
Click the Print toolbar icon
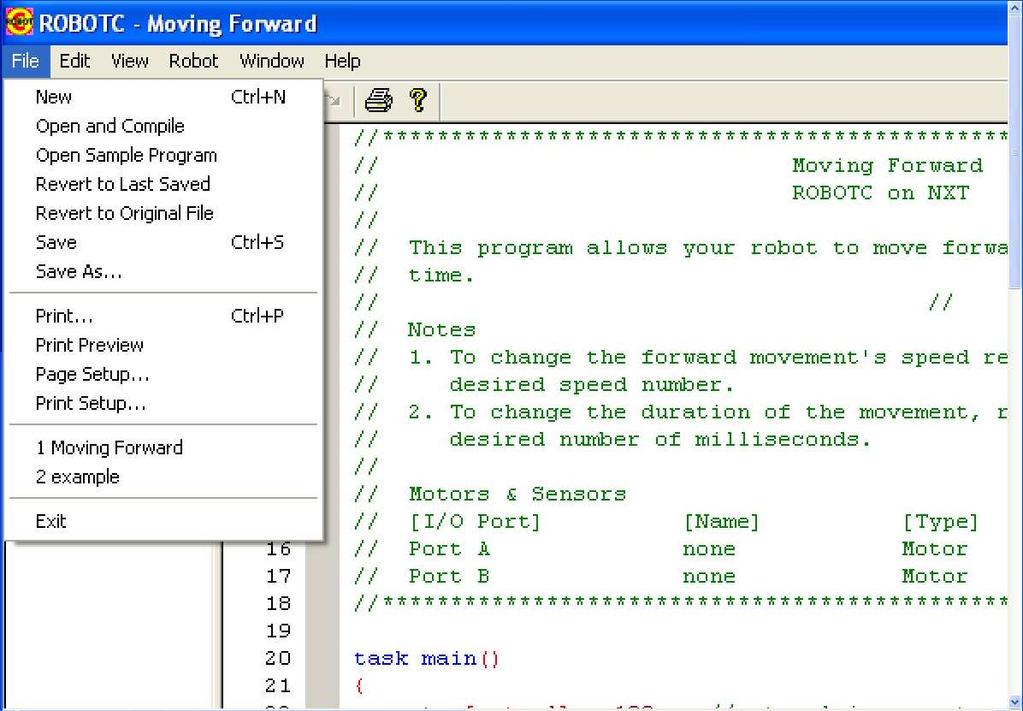[x=378, y=100]
